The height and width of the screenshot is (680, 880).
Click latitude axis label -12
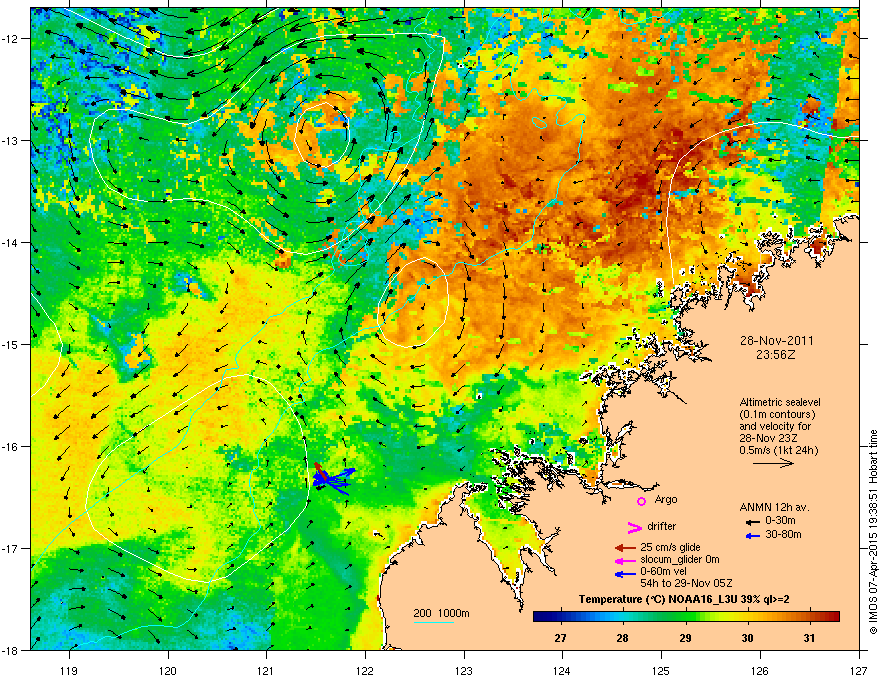tap(11, 38)
